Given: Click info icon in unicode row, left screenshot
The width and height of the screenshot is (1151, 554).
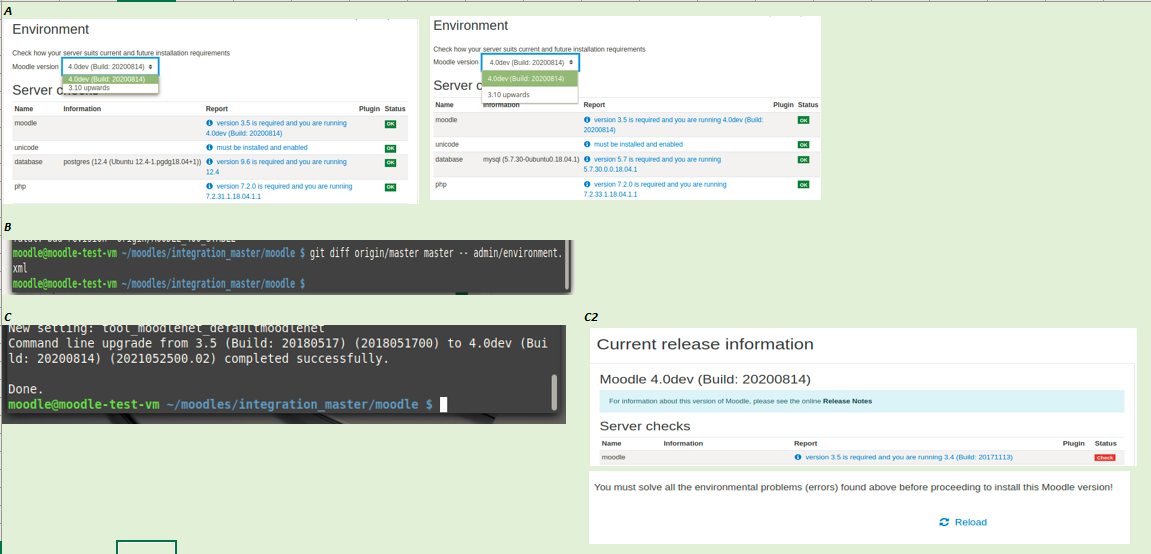Looking at the screenshot, I should click(x=209, y=147).
